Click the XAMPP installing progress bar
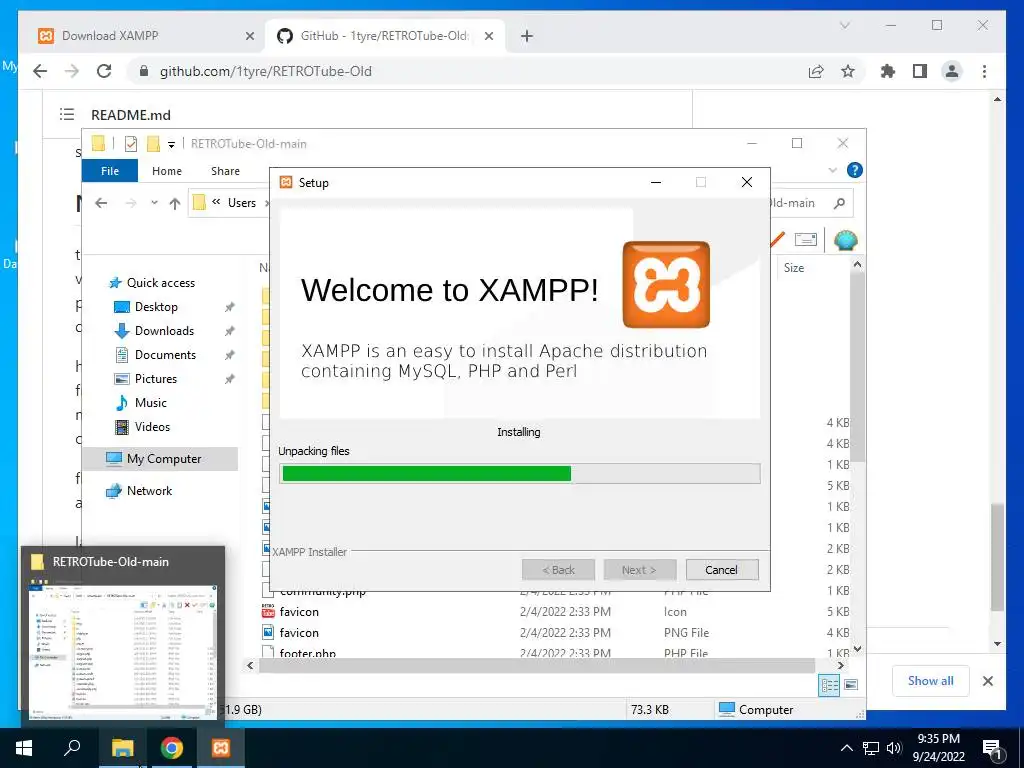 pyautogui.click(x=520, y=473)
